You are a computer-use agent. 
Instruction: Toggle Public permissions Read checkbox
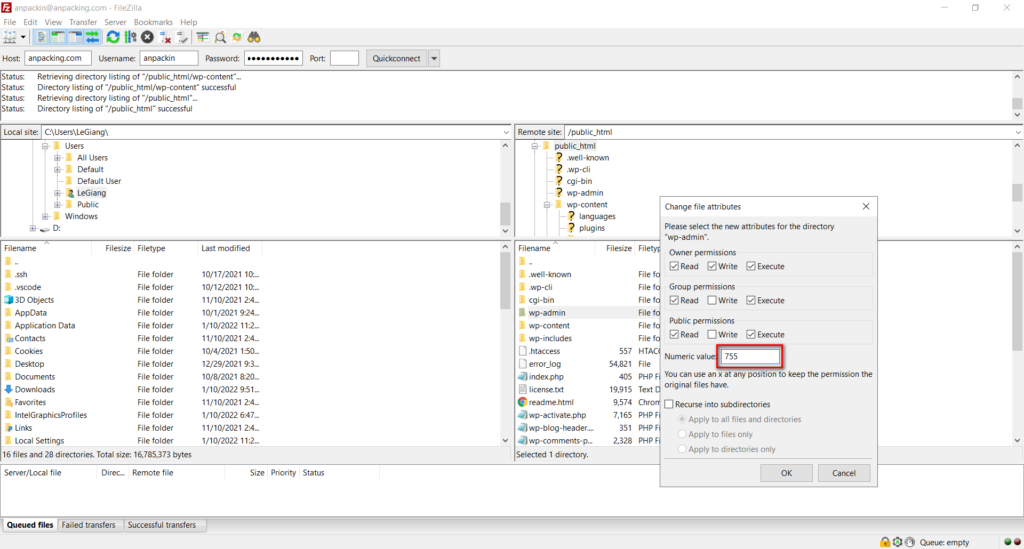(674, 334)
